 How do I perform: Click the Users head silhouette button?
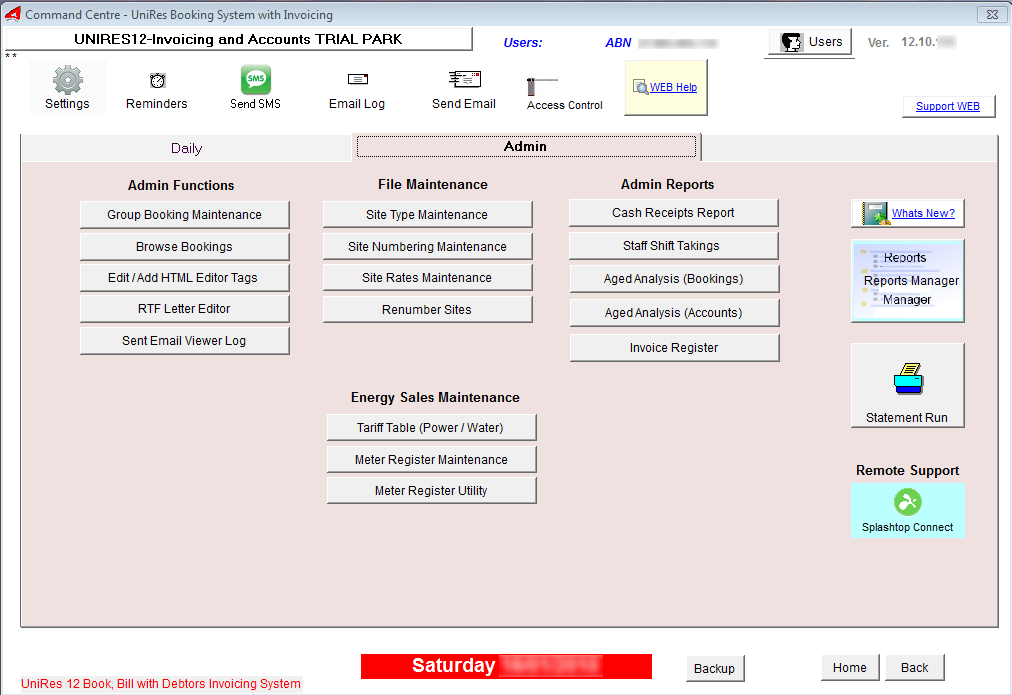click(x=810, y=42)
